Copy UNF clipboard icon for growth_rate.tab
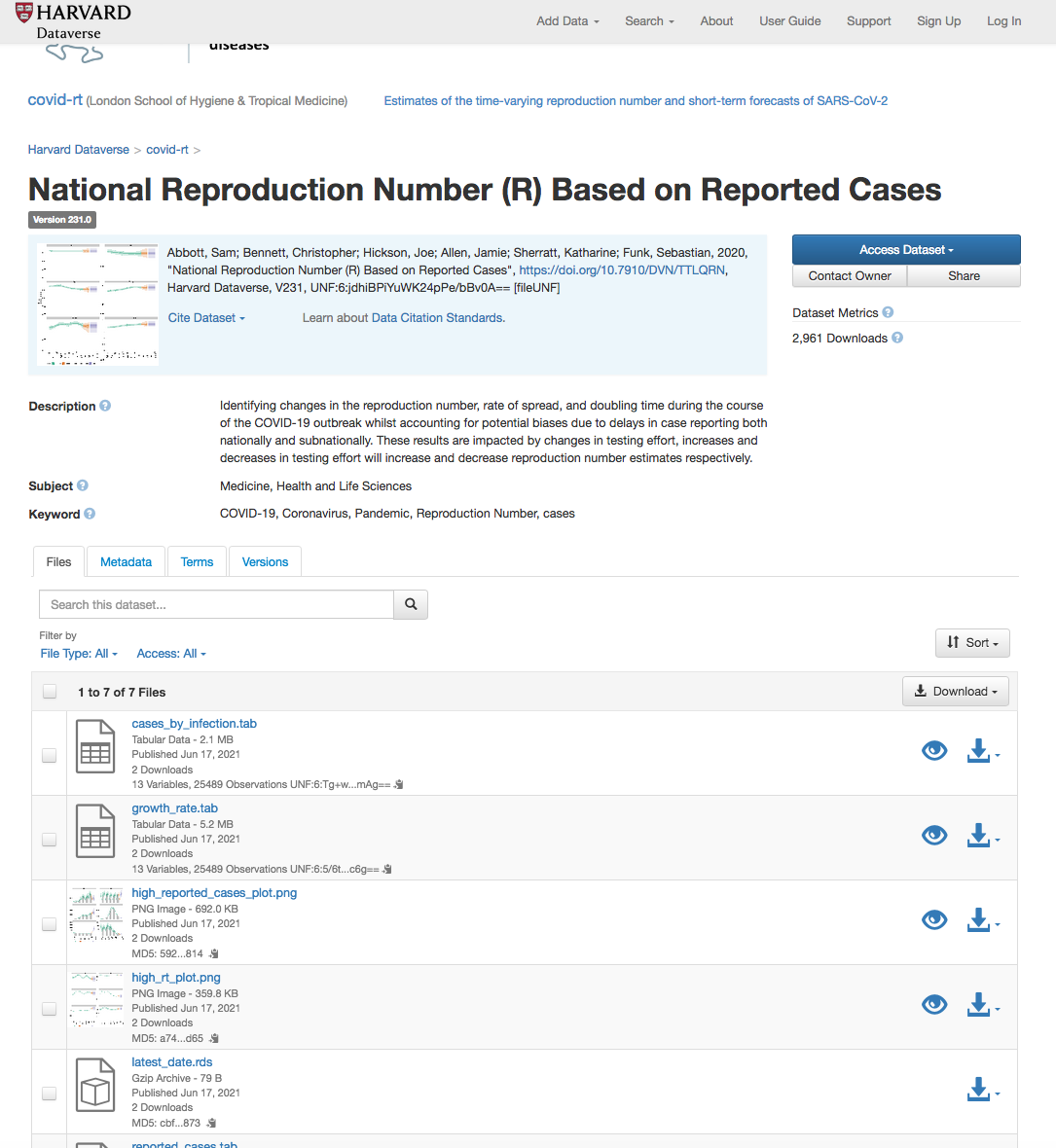 (387, 869)
